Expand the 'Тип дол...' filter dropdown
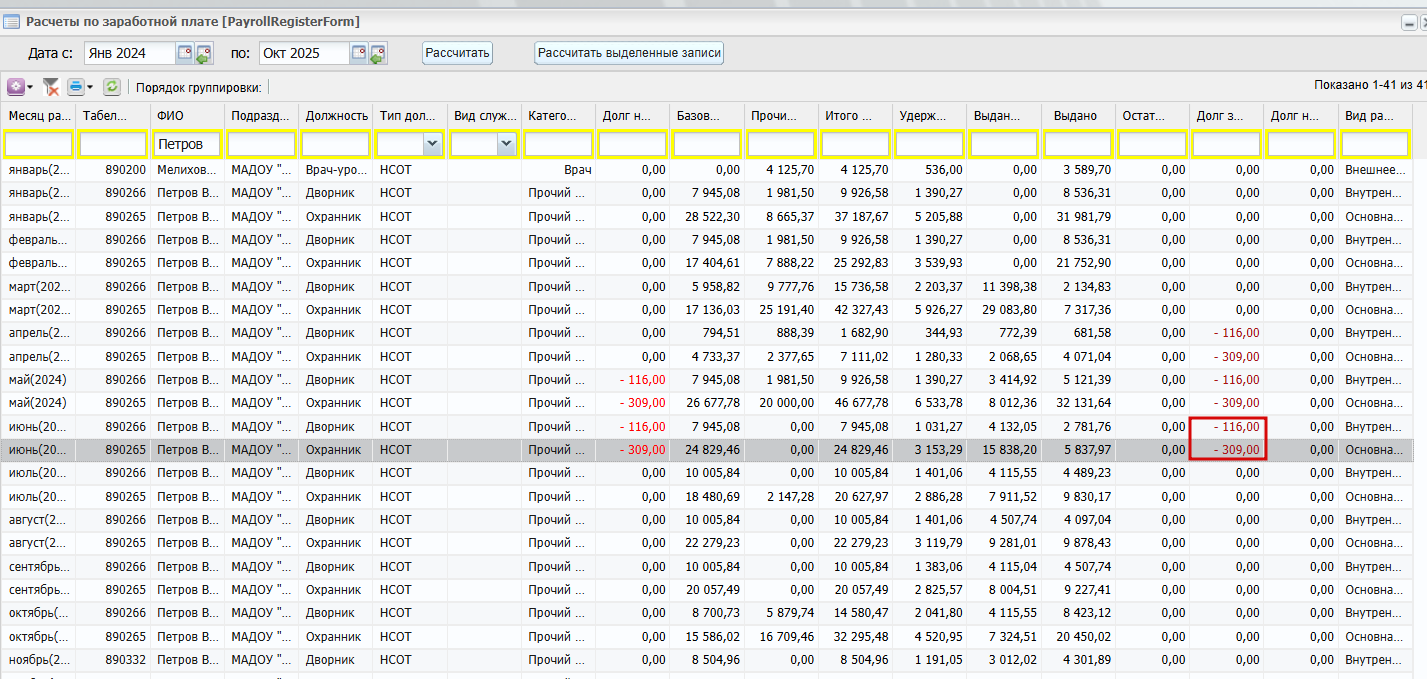 [x=432, y=145]
